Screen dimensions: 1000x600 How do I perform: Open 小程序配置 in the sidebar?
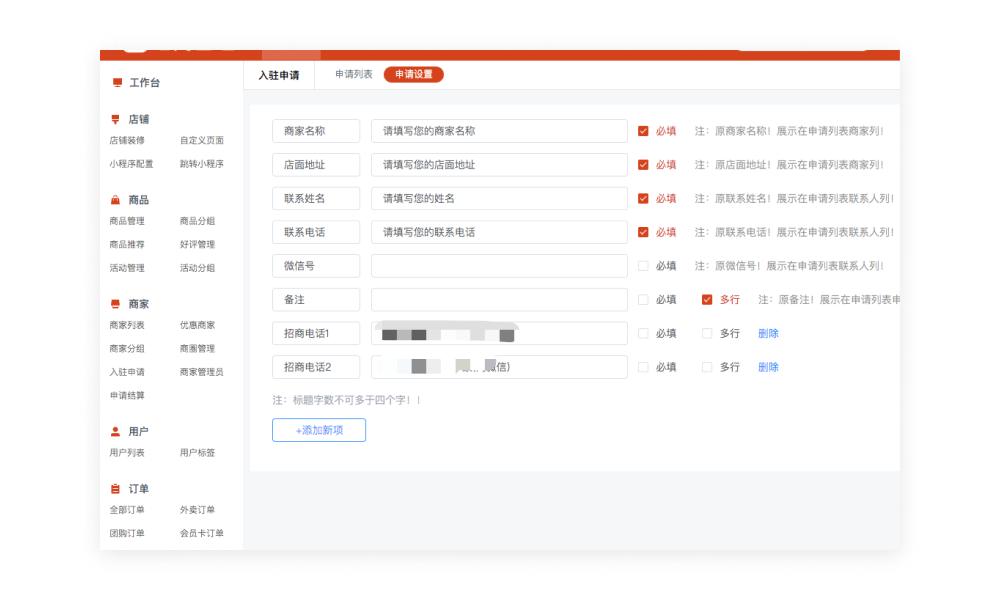130,163
